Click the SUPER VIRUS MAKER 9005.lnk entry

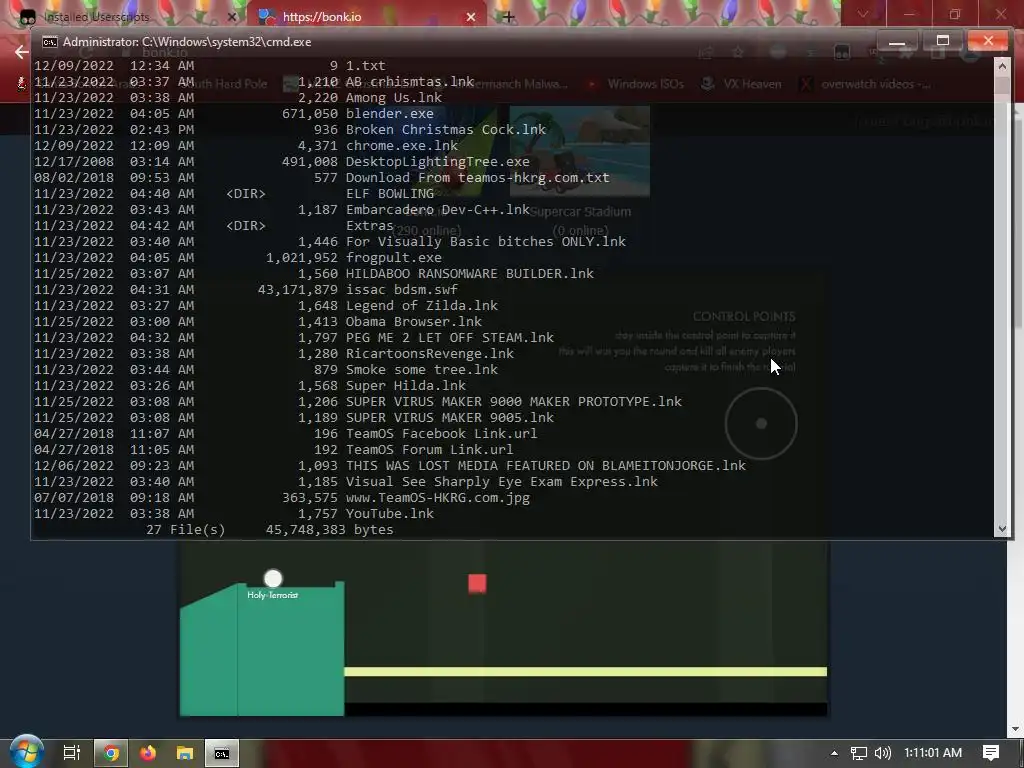pyautogui.click(x=449, y=417)
